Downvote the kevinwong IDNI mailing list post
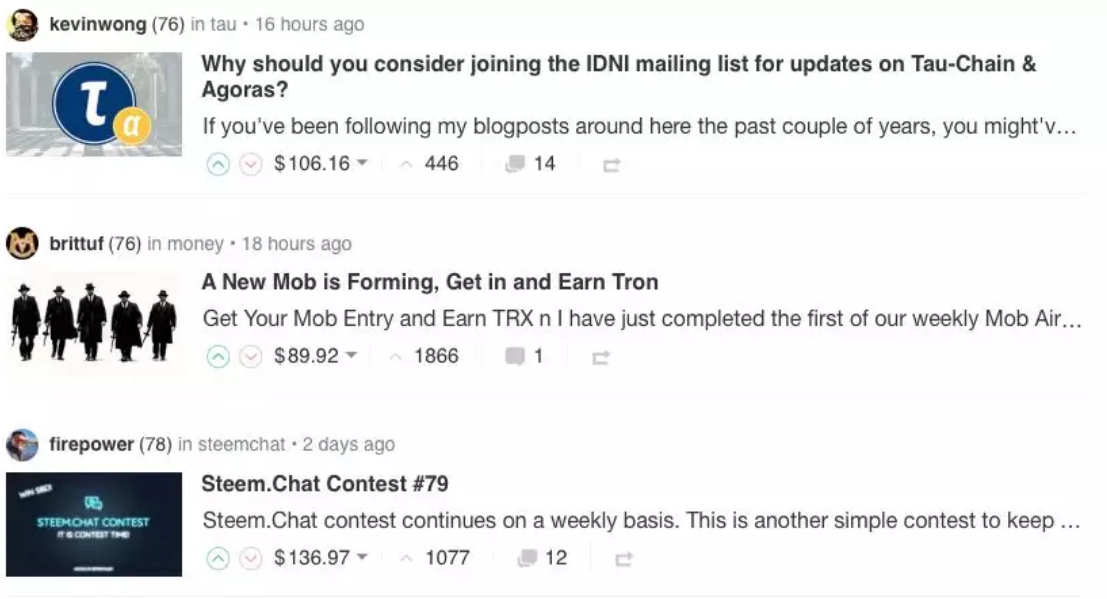 click(250, 164)
